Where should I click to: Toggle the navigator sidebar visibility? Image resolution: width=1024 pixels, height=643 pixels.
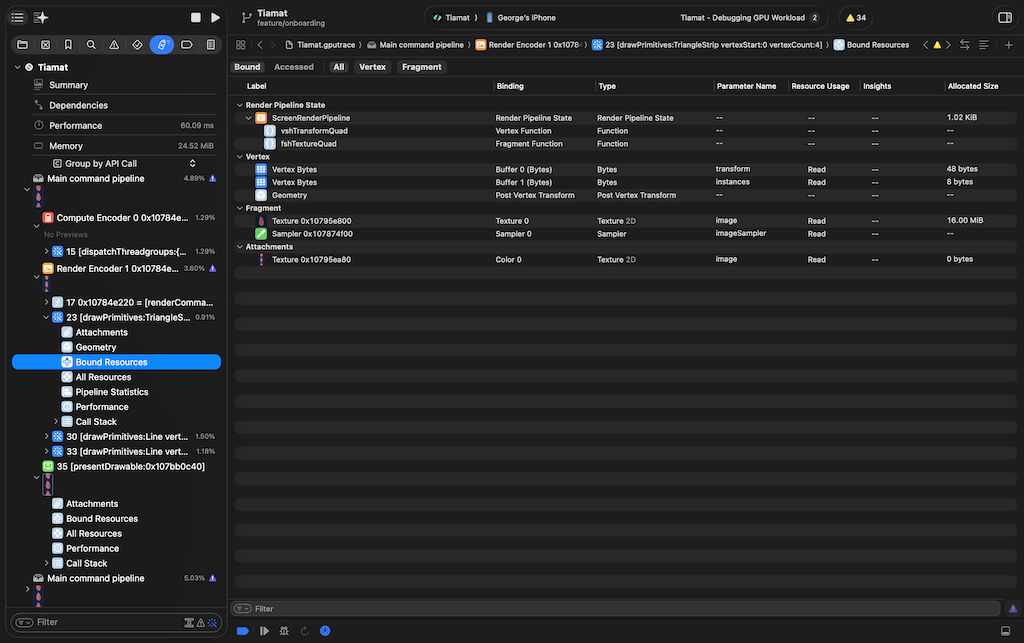(17, 18)
